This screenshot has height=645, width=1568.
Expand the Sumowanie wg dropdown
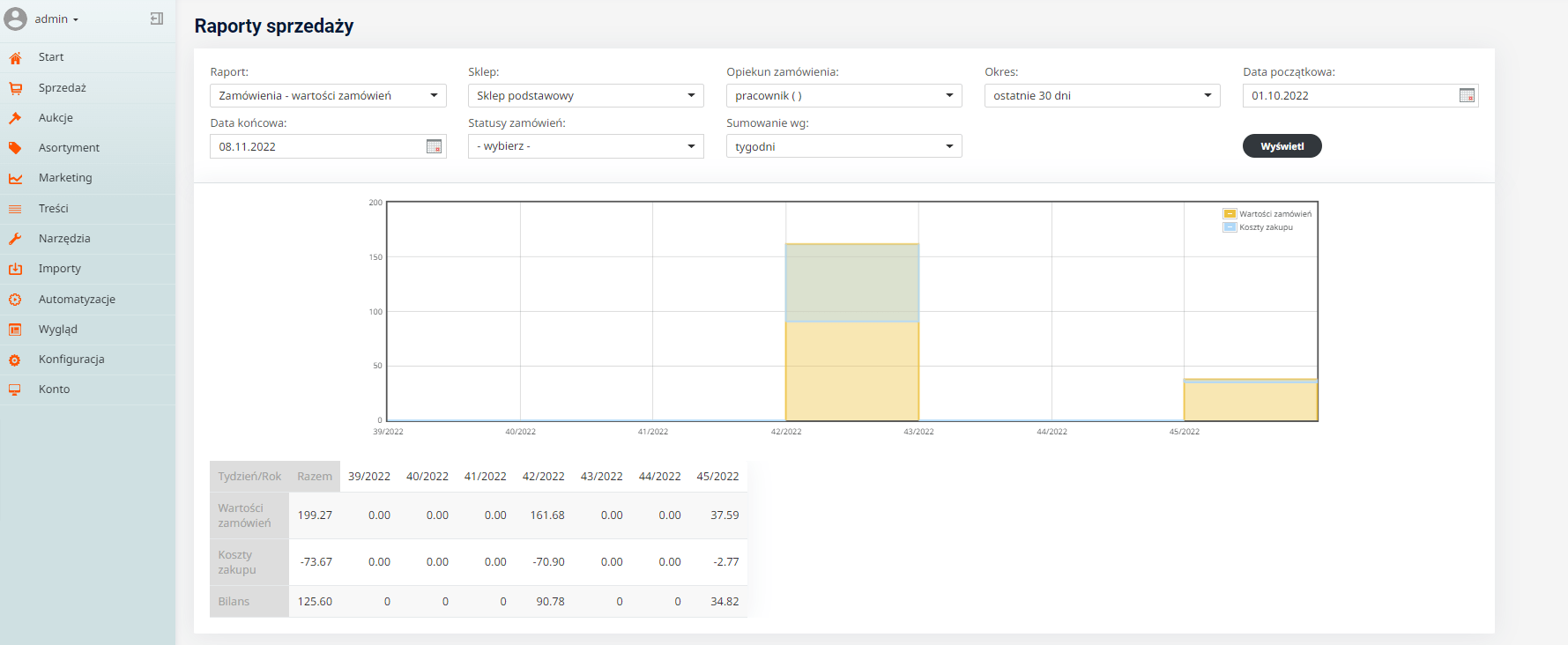click(x=843, y=146)
